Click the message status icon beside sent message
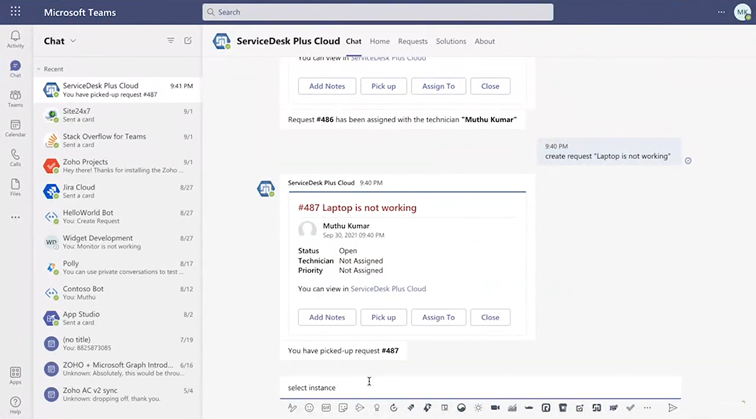Image resolution: width=756 pixels, height=419 pixels. pyautogui.click(x=688, y=161)
